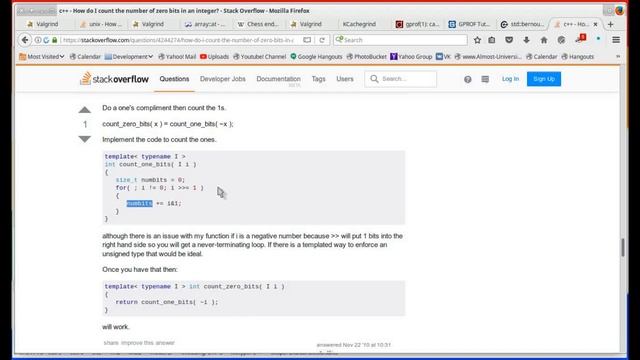Click the text 'will work.'
Screen dimensions: 640x360
click(x=116, y=327)
